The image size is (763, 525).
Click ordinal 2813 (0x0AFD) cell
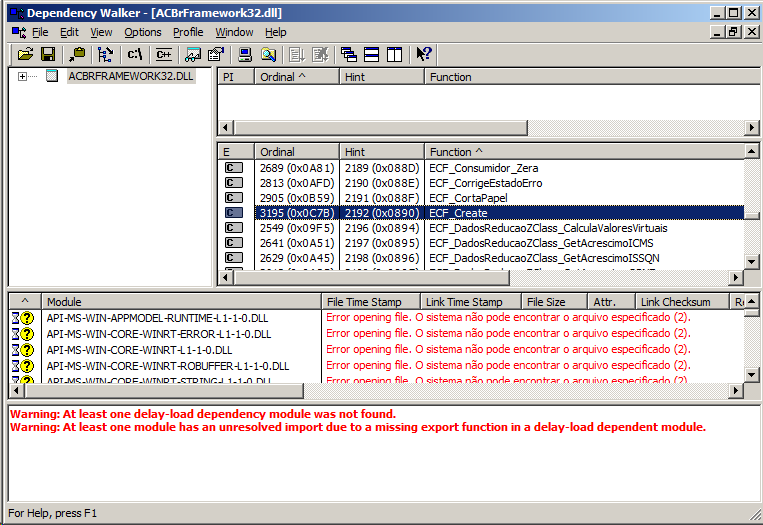[297, 183]
